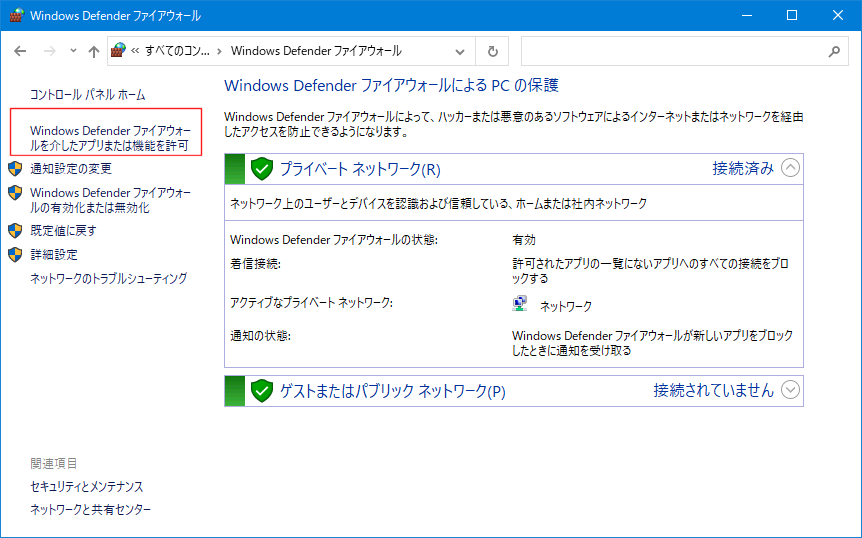The image size is (862, 538).
Task: Open 詳細設定 link
Action: 54,255
